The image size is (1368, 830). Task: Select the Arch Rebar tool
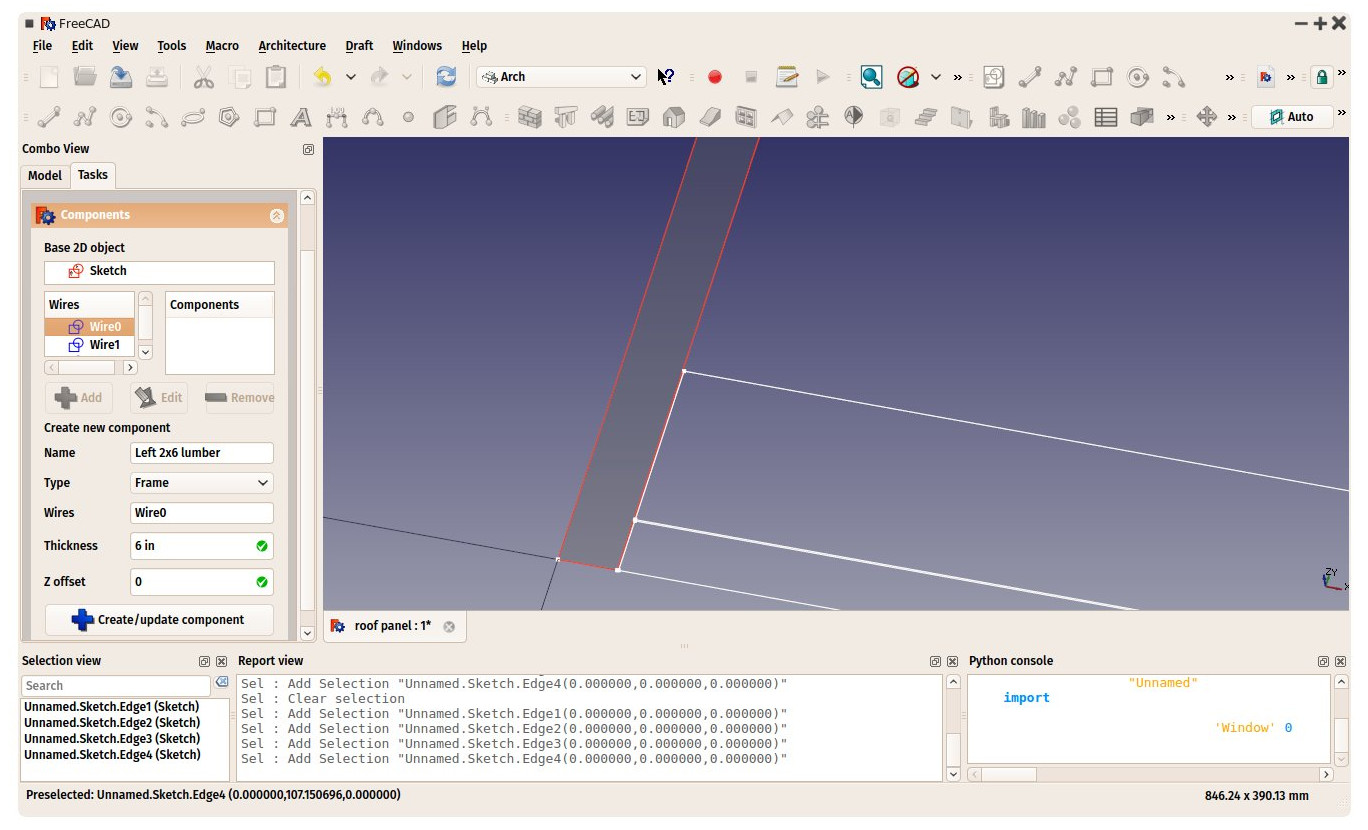coord(602,117)
